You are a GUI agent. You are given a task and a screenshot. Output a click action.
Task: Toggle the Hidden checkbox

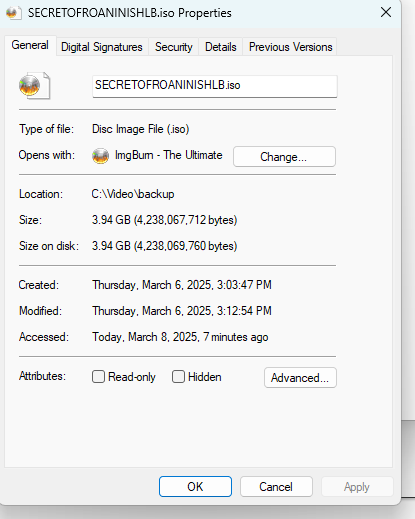(178, 377)
